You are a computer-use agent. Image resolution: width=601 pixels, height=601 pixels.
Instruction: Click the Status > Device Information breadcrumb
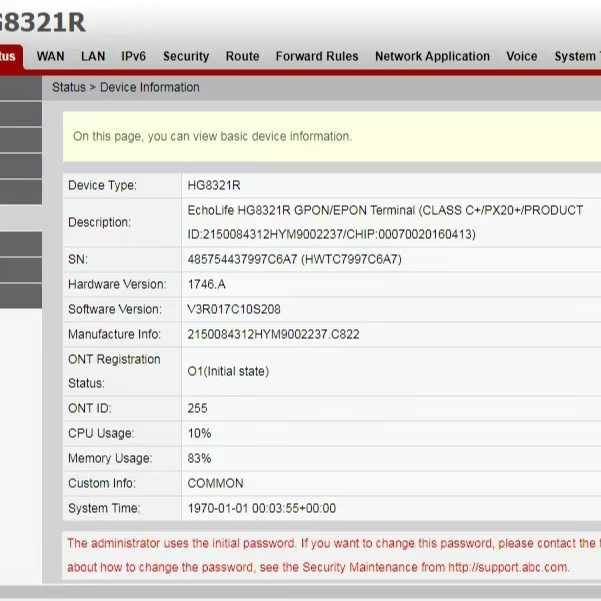[126, 87]
